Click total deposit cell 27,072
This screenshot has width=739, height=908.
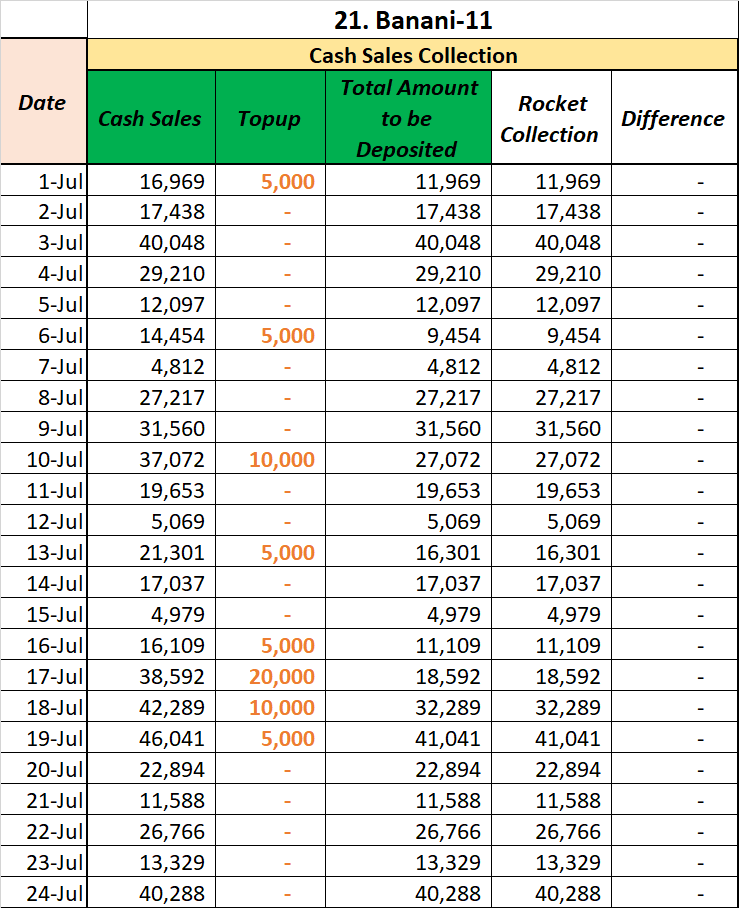[408, 459]
